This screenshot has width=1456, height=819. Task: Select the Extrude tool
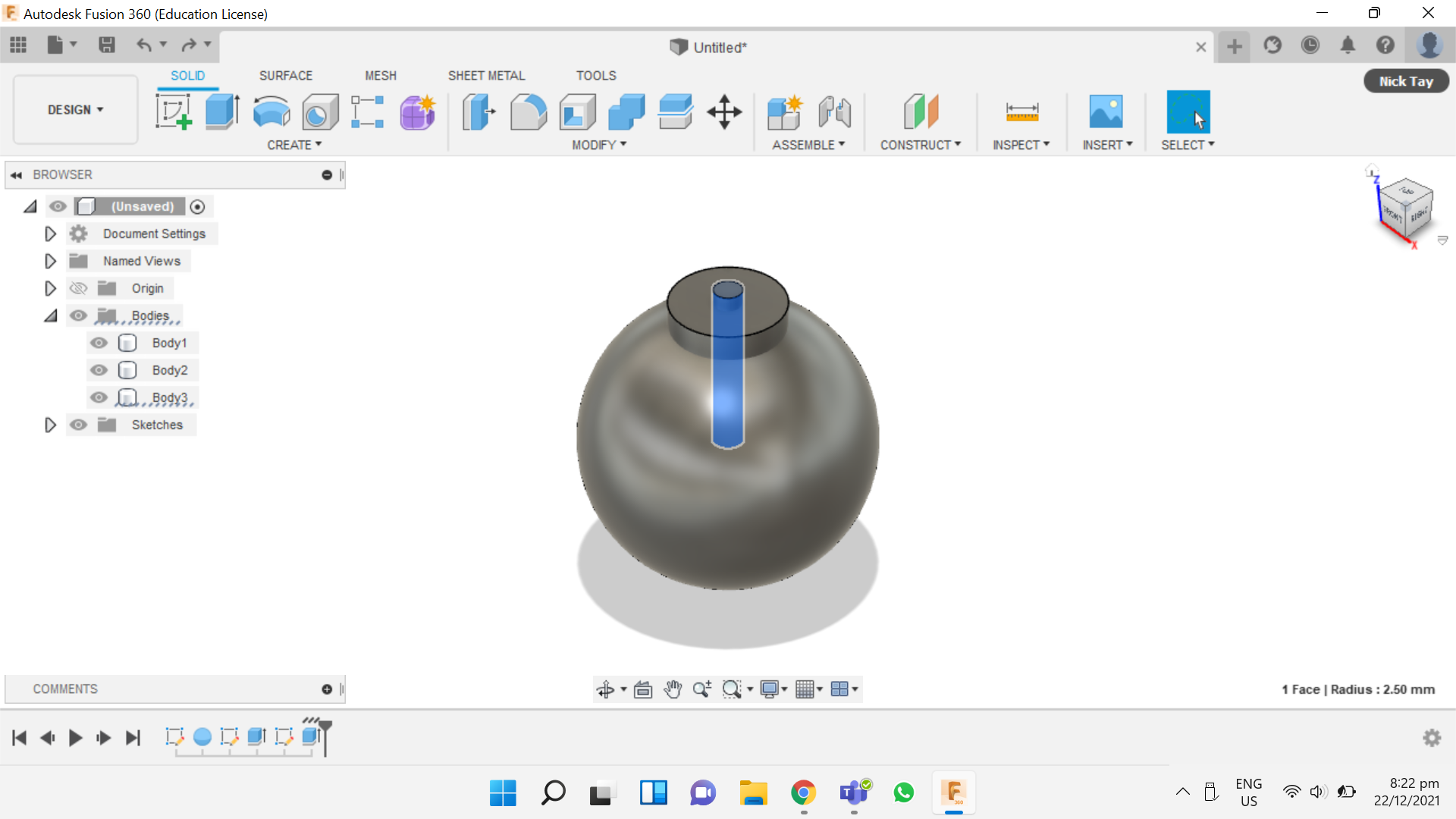222,112
